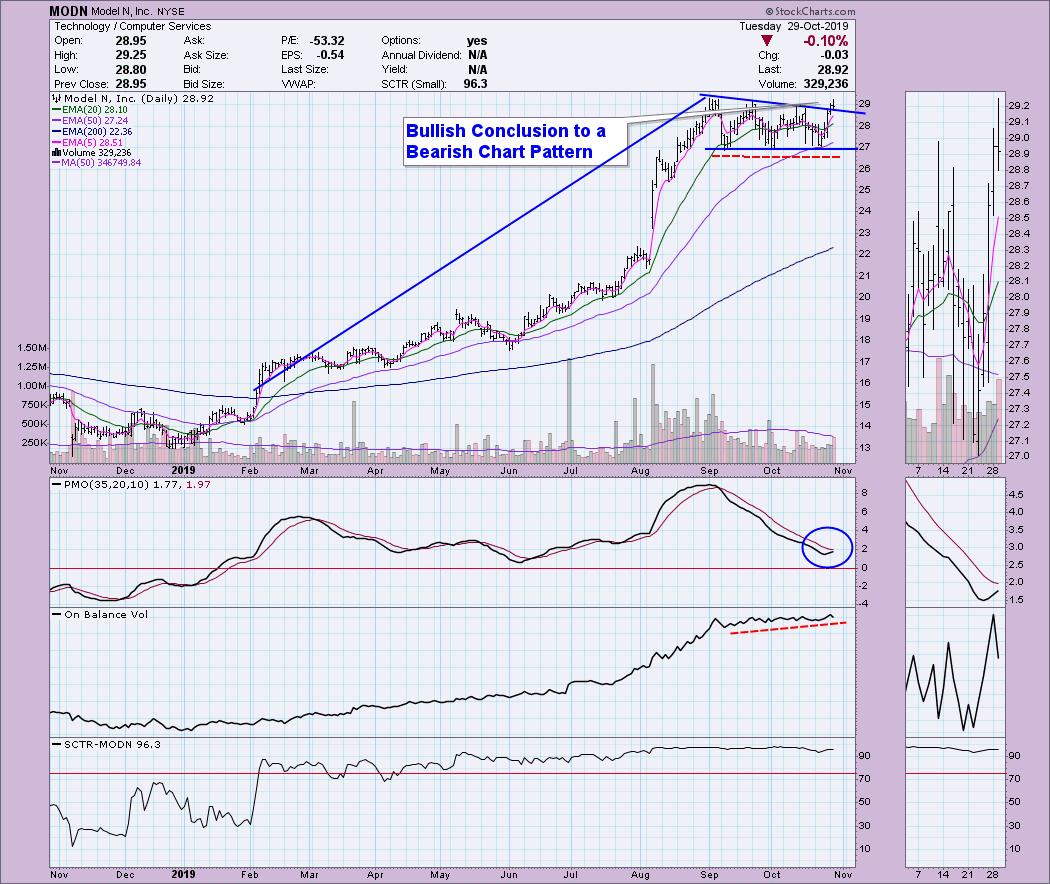This screenshot has height=884, width=1050.
Task: Click the Bullish Conclusion annotation text box
Action: [515, 141]
